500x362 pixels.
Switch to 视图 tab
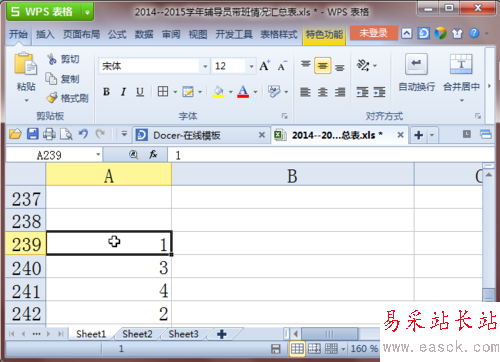[x=198, y=34]
